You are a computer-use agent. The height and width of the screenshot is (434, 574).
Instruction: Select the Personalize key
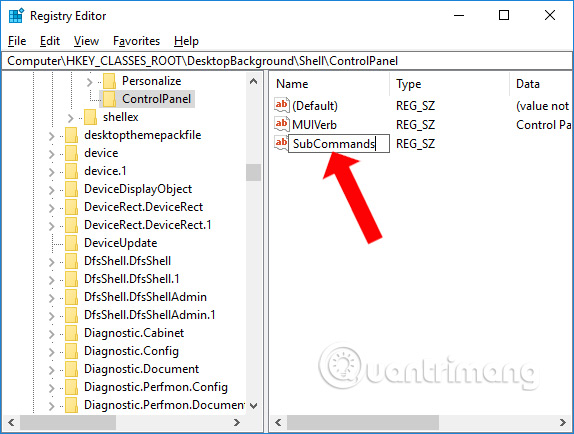pyautogui.click(x=152, y=81)
